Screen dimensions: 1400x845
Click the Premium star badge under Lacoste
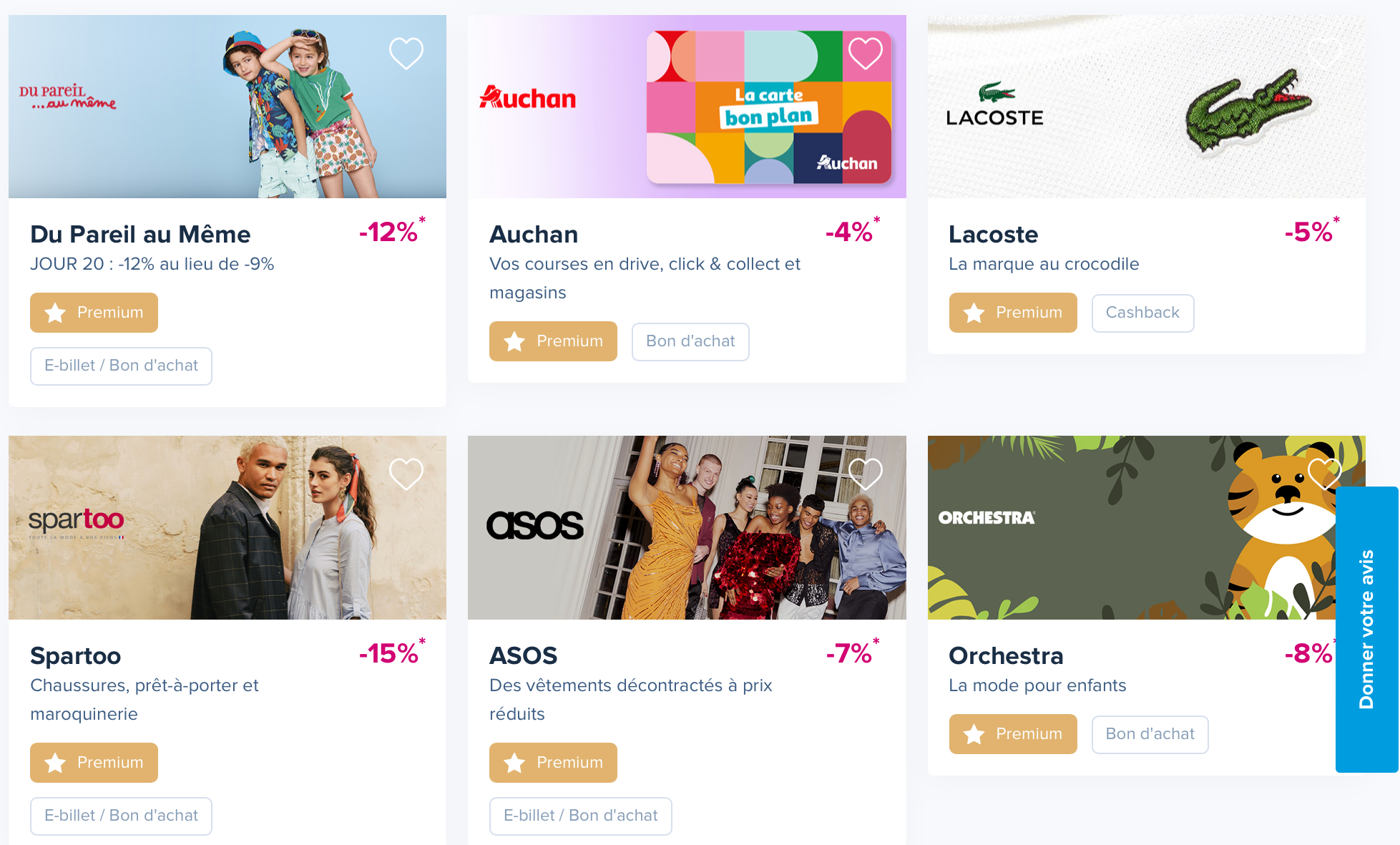(x=1013, y=313)
